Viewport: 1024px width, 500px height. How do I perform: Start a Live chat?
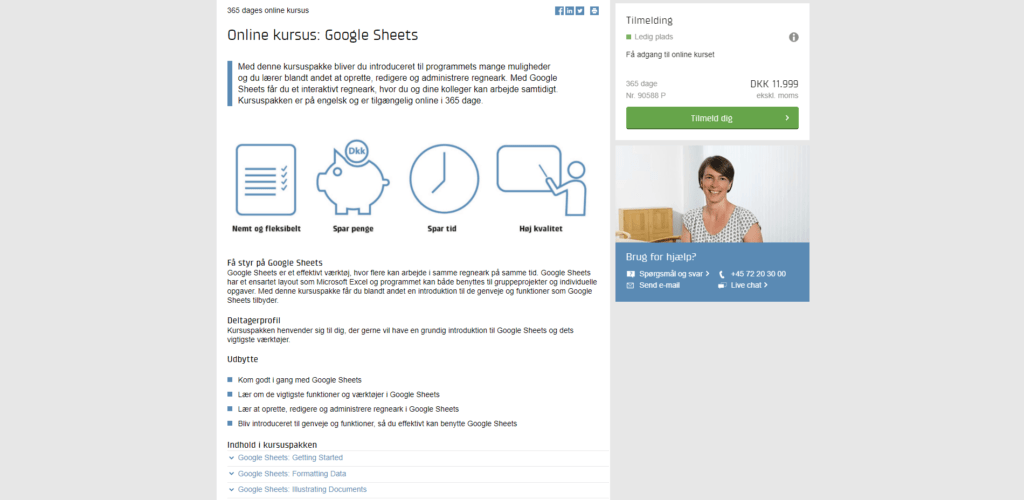click(749, 285)
